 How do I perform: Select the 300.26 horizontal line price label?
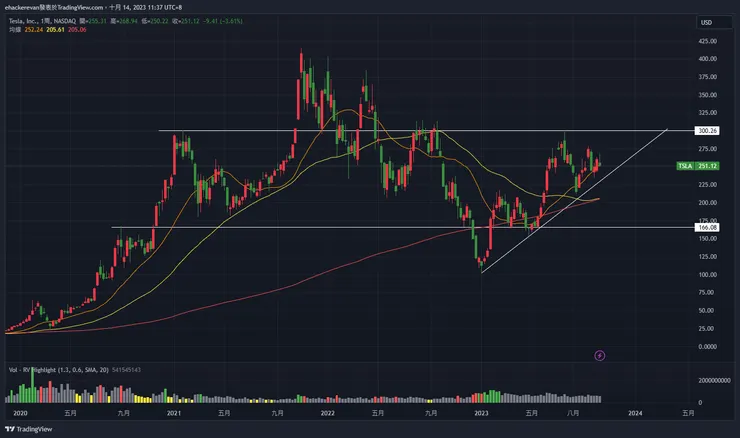707,131
